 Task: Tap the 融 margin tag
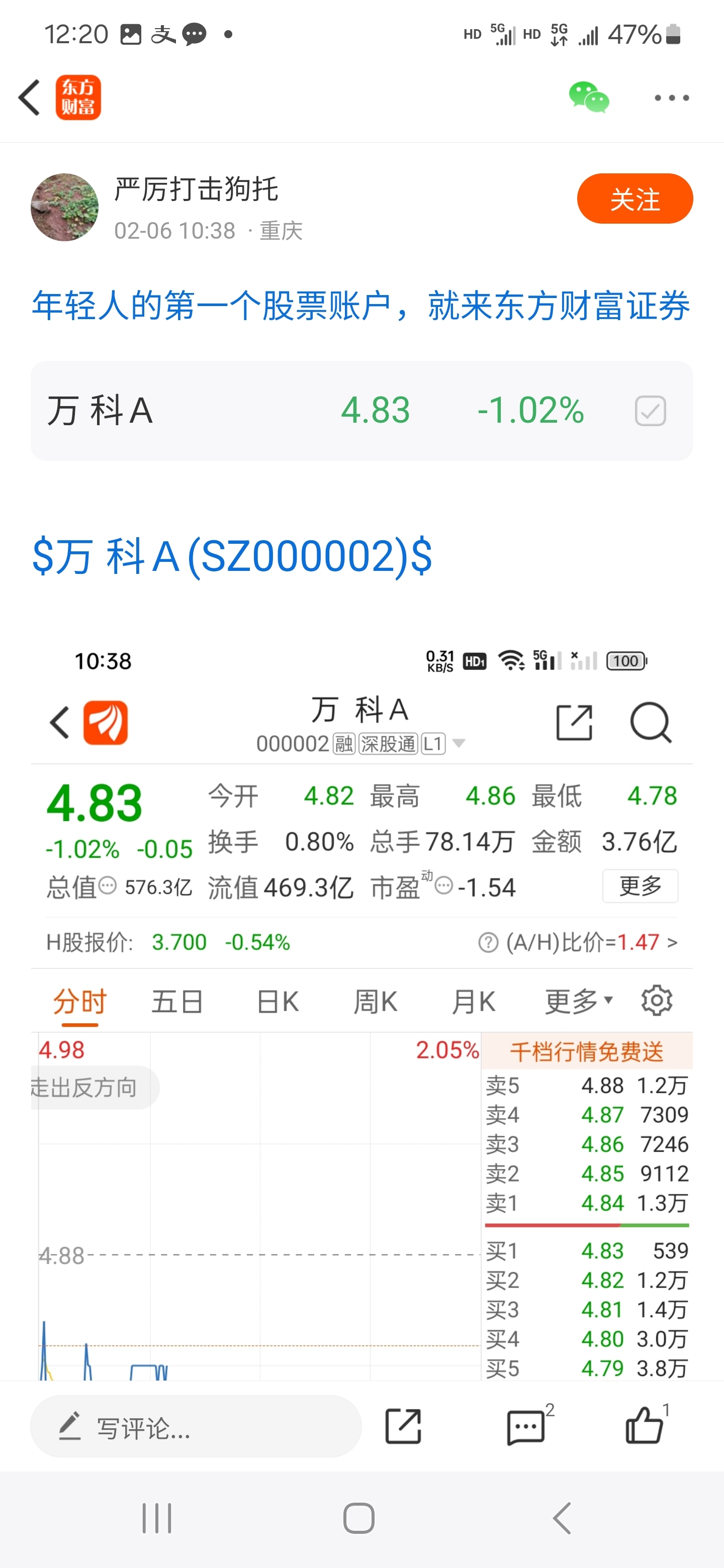tap(344, 743)
